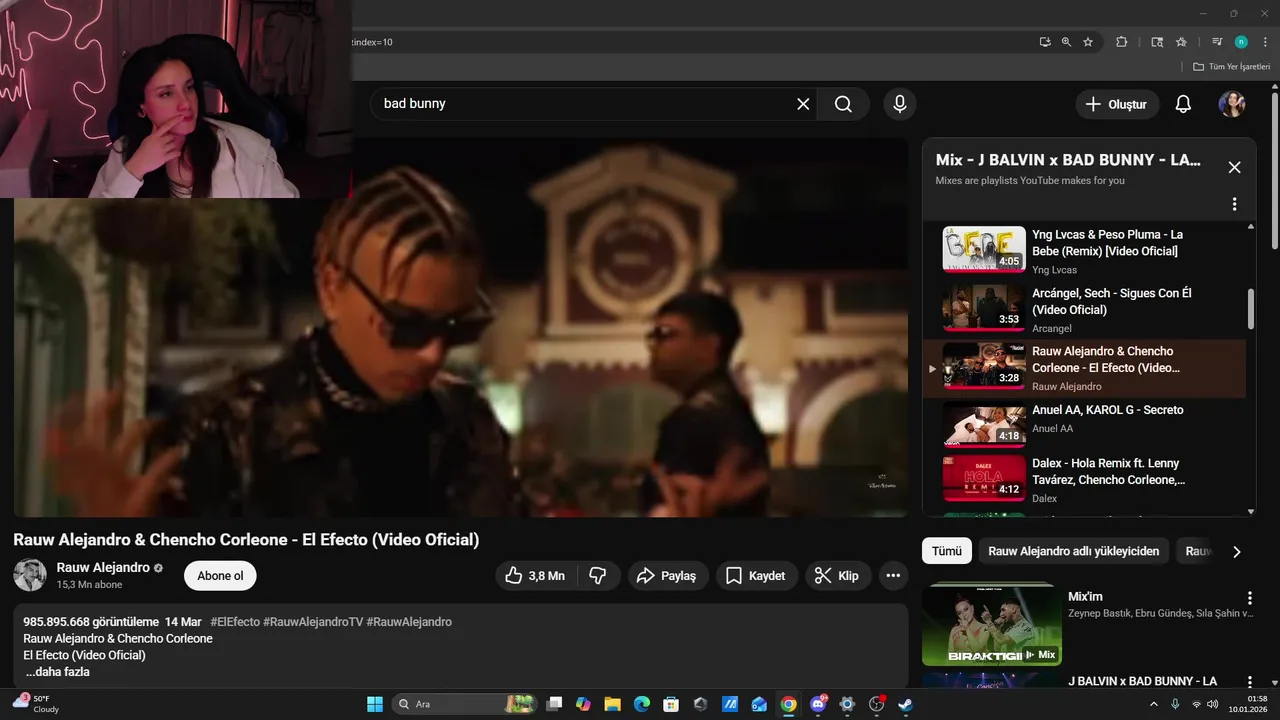Viewport: 1280px width, 720px height.
Task: Open Microsoft Store from the taskbar
Action: (x=671, y=704)
